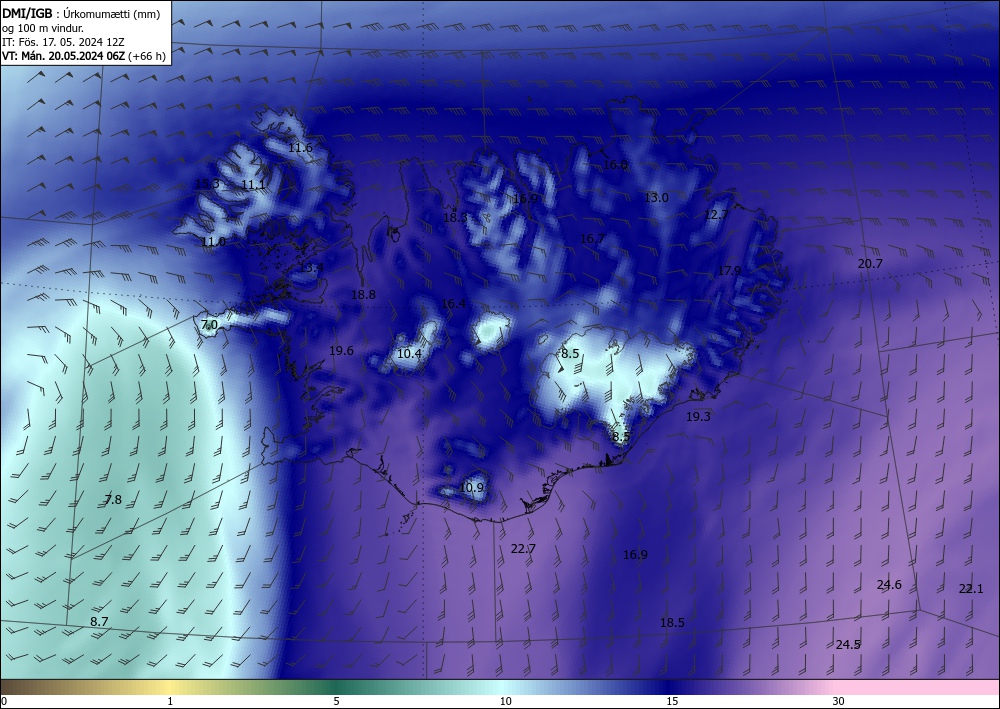
Task: Click the value 16.4 on the map
Action: (453, 303)
